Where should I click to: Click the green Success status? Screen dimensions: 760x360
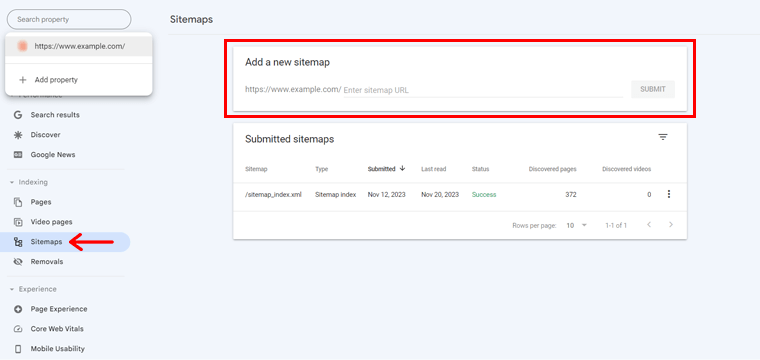click(484, 194)
